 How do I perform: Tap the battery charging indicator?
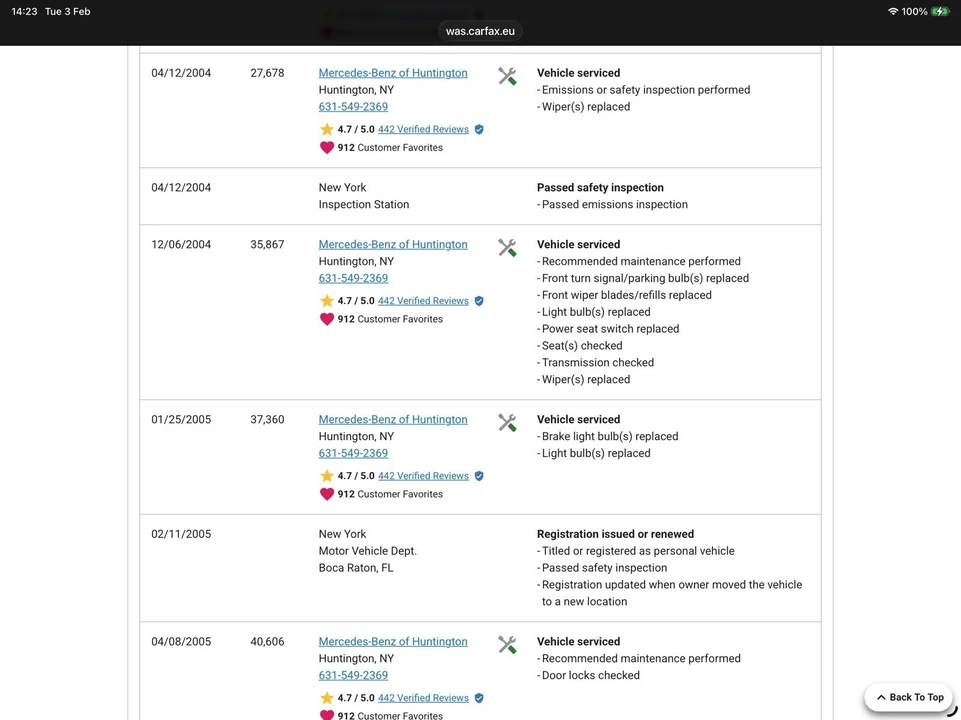[x=940, y=12]
